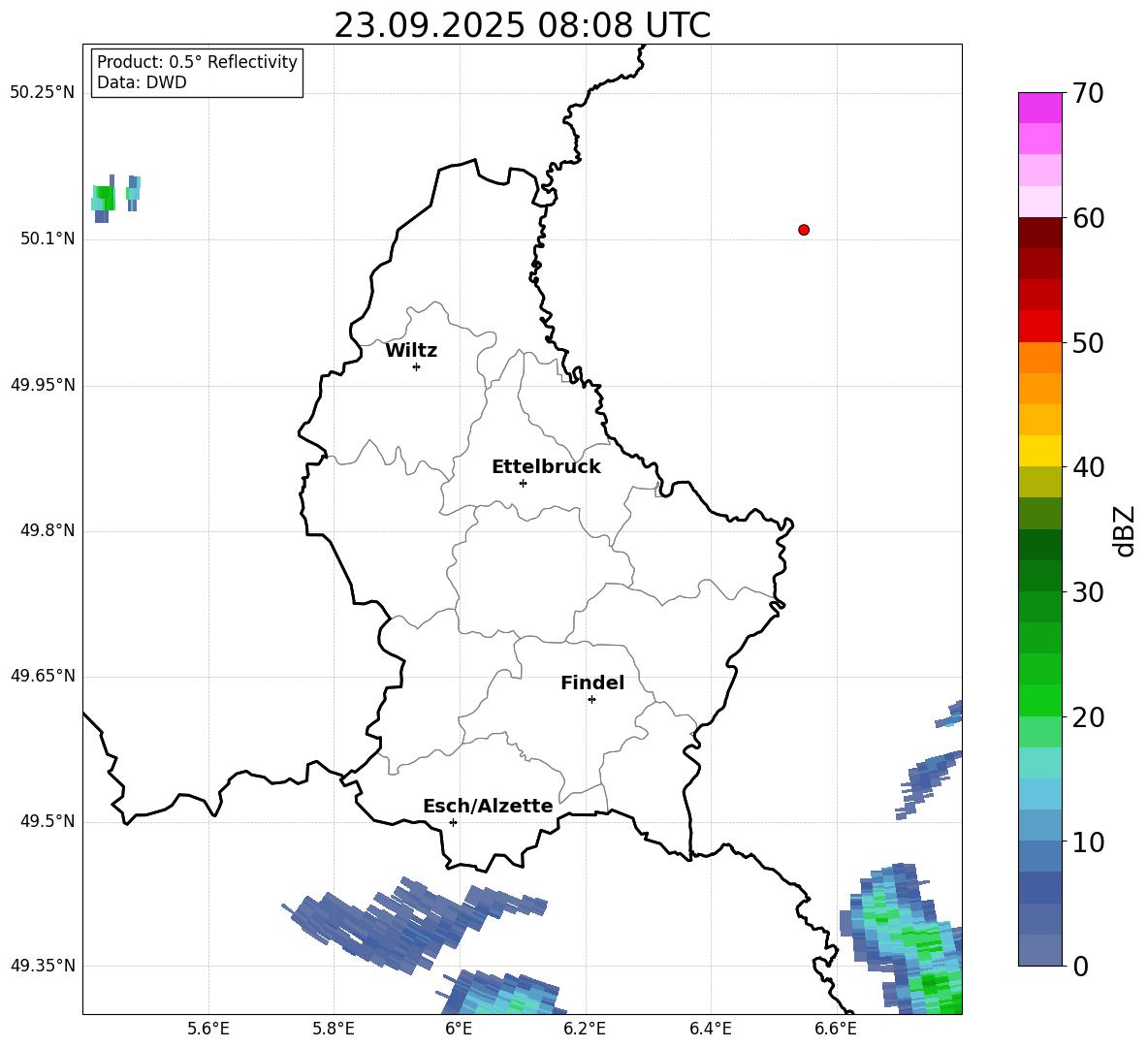Image resolution: width=1148 pixels, height=1048 pixels.
Task: Pick the magenta swatch at top of colorbar
Action: coord(1039,108)
